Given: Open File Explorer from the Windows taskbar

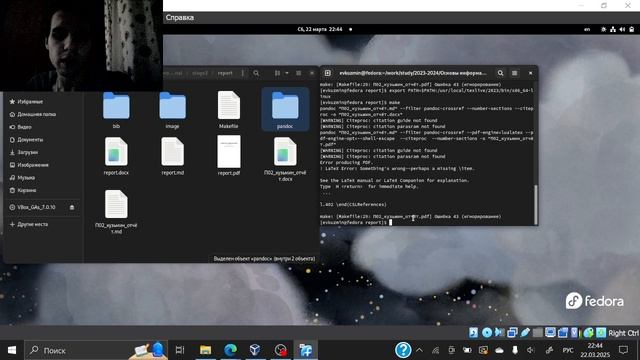Looking at the screenshot, I should (x=205, y=350).
